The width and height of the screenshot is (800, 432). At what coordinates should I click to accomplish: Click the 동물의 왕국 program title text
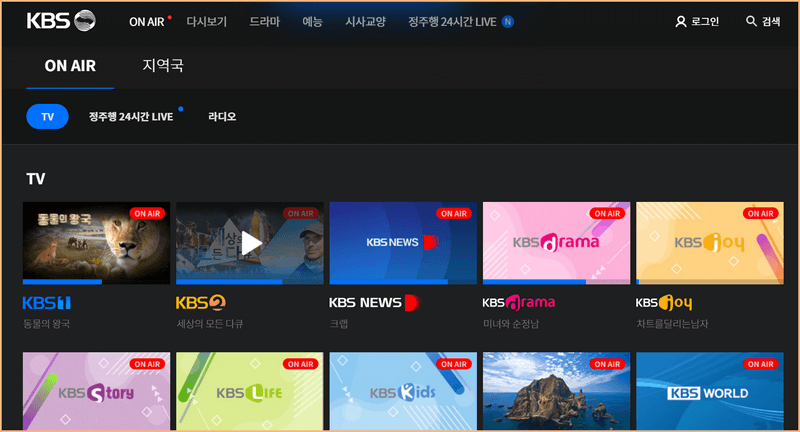coord(46,324)
